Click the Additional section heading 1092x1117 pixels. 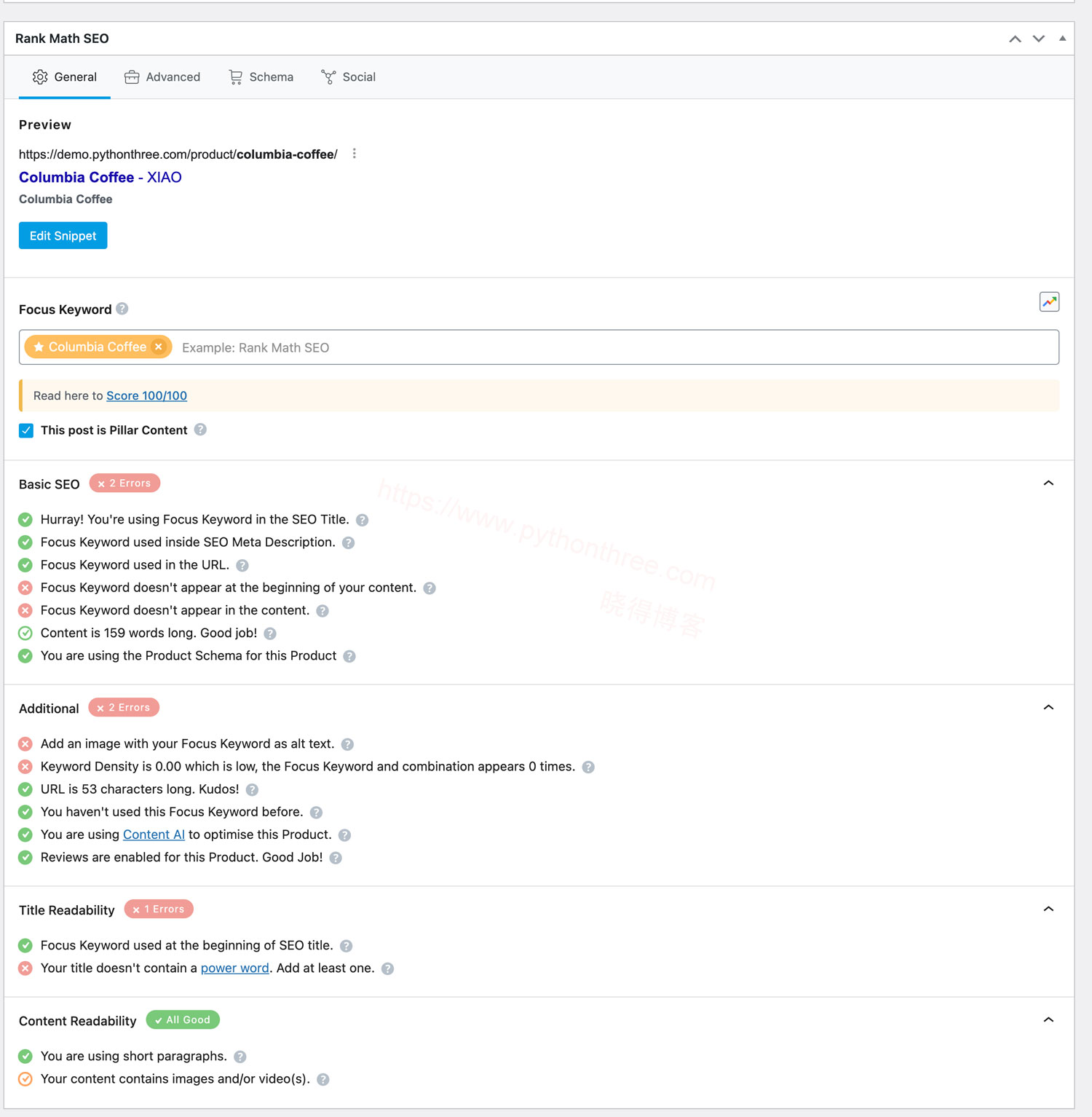click(x=49, y=709)
